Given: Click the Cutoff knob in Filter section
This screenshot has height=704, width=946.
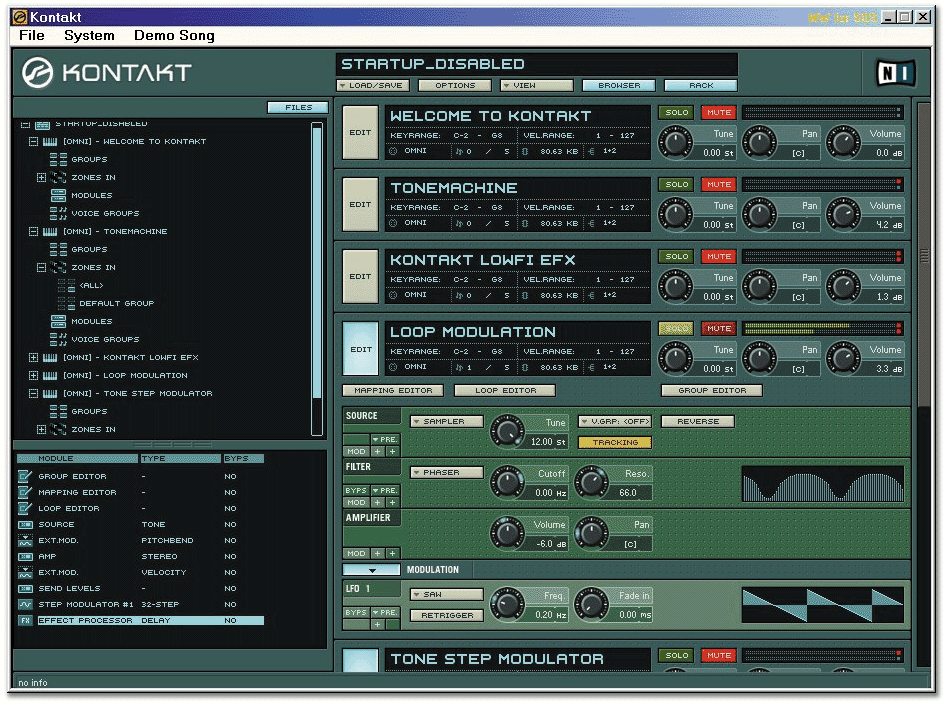Looking at the screenshot, I should 508,484.
